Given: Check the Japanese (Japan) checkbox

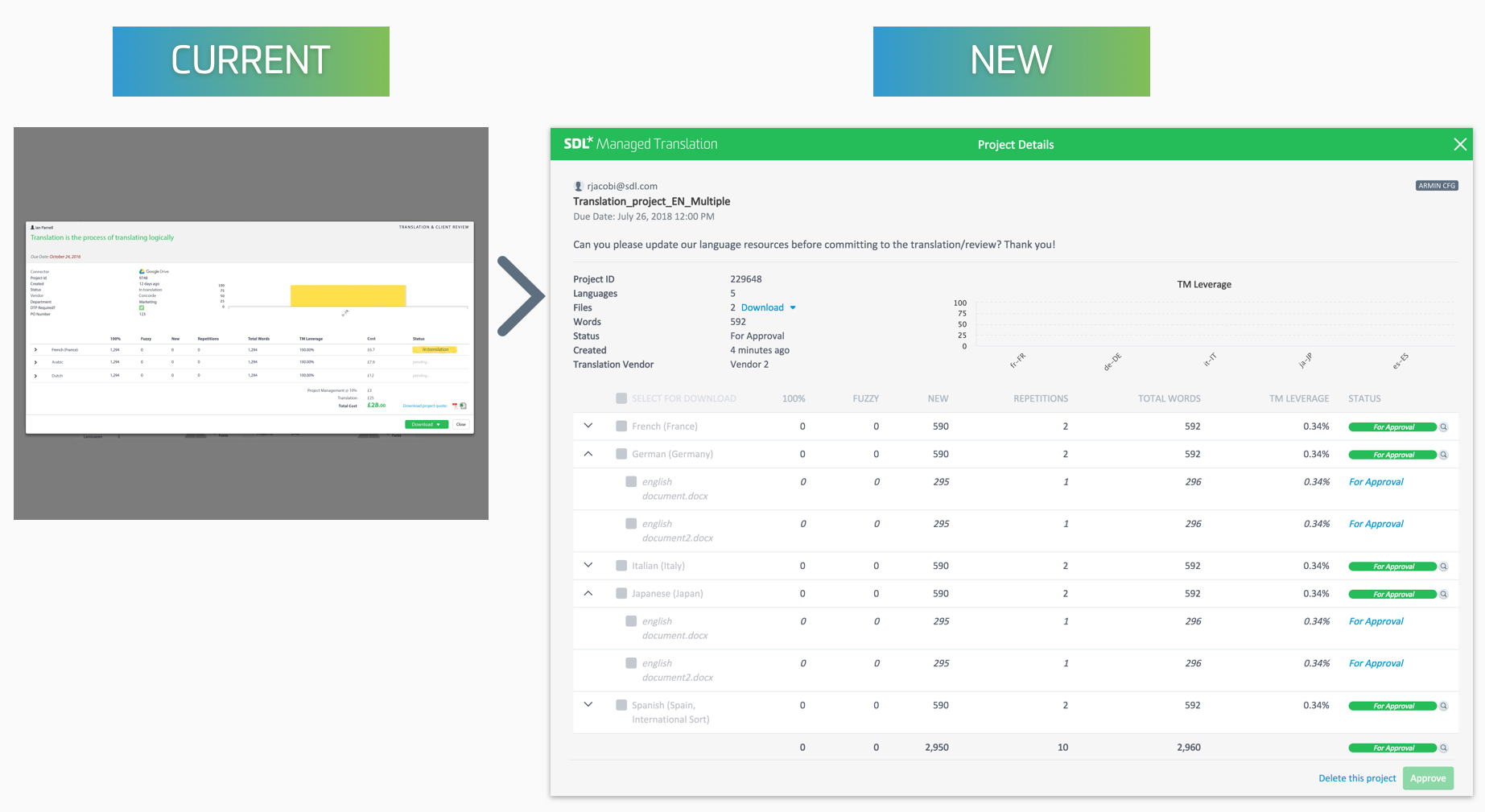Looking at the screenshot, I should [x=621, y=593].
